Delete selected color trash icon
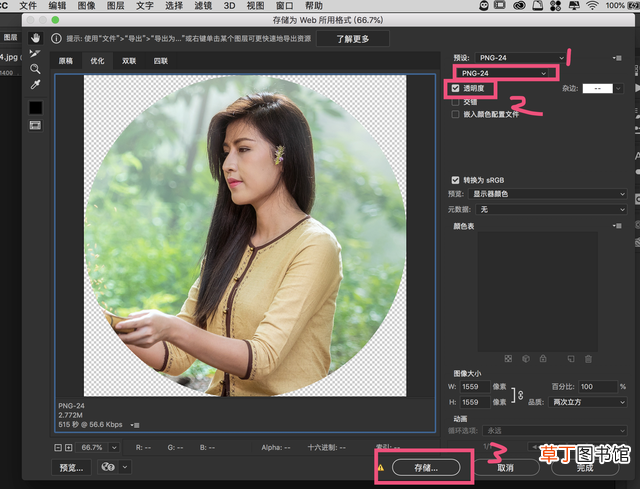The width and height of the screenshot is (640, 489). click(x=588, y=359)
